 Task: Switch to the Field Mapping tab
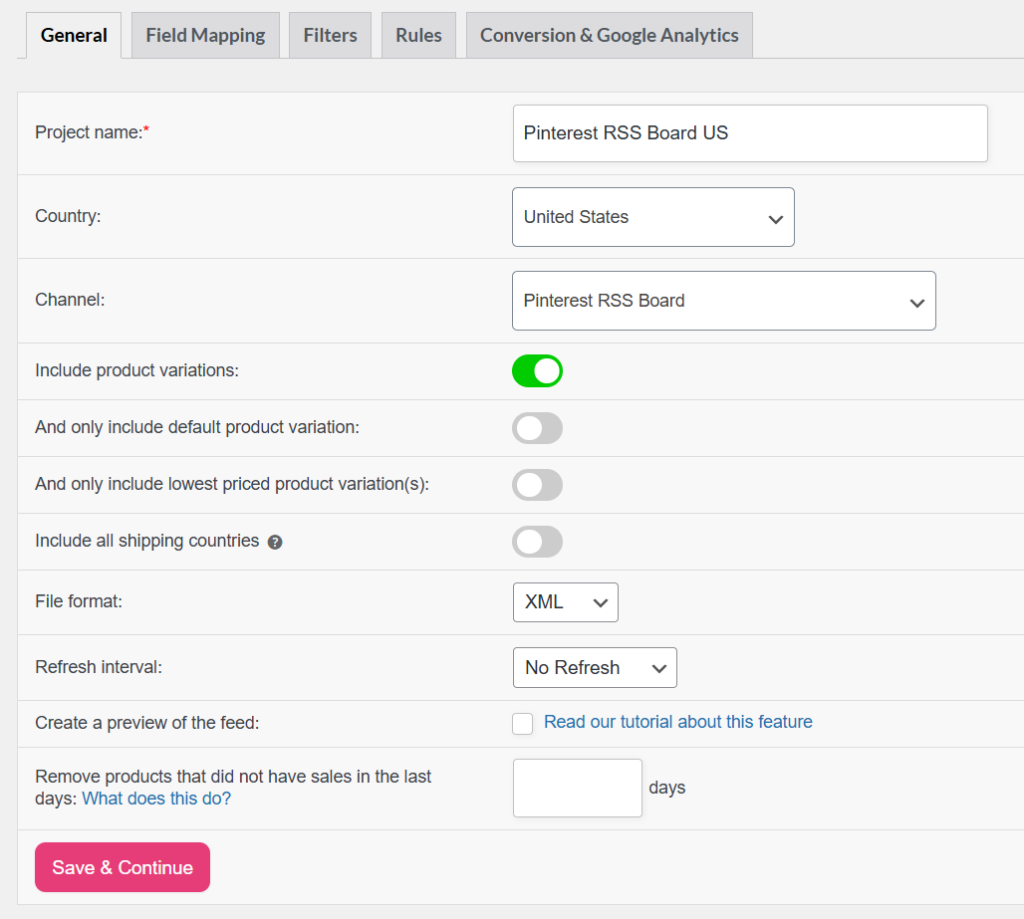click(x=205, y=35)
